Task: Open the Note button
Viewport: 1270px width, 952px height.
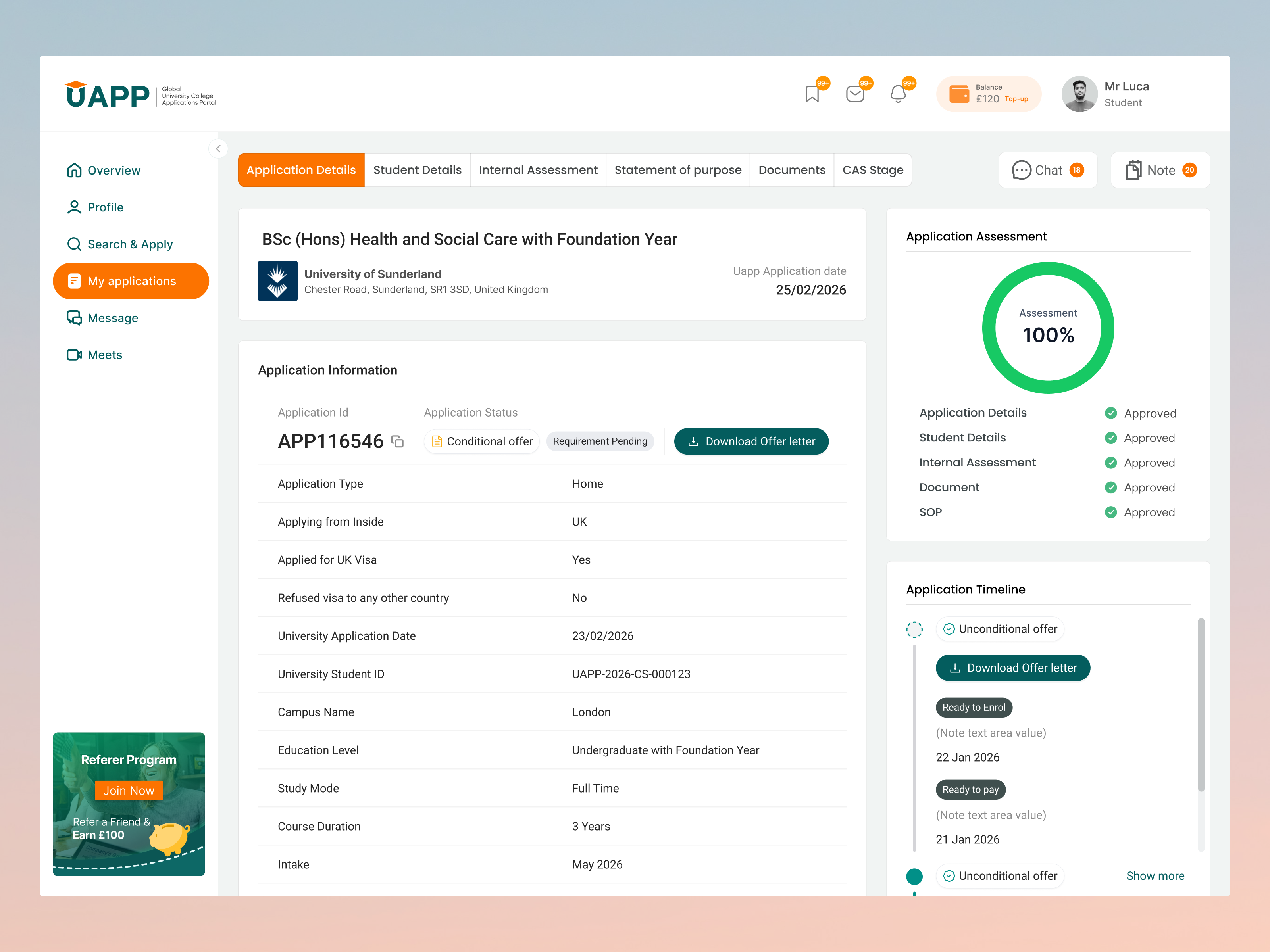Action: point(1160,170)
